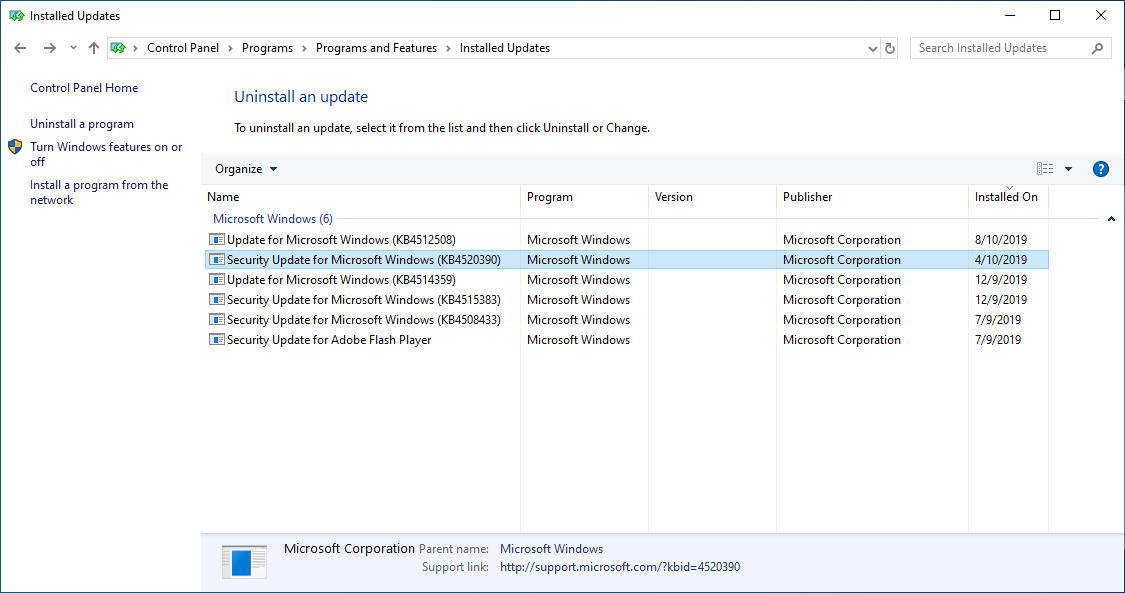Image resolution: width=1125 pixels, height=593 pixels.
Task: Select Programs and Features breadcrumb
Action: click(376, 48)
